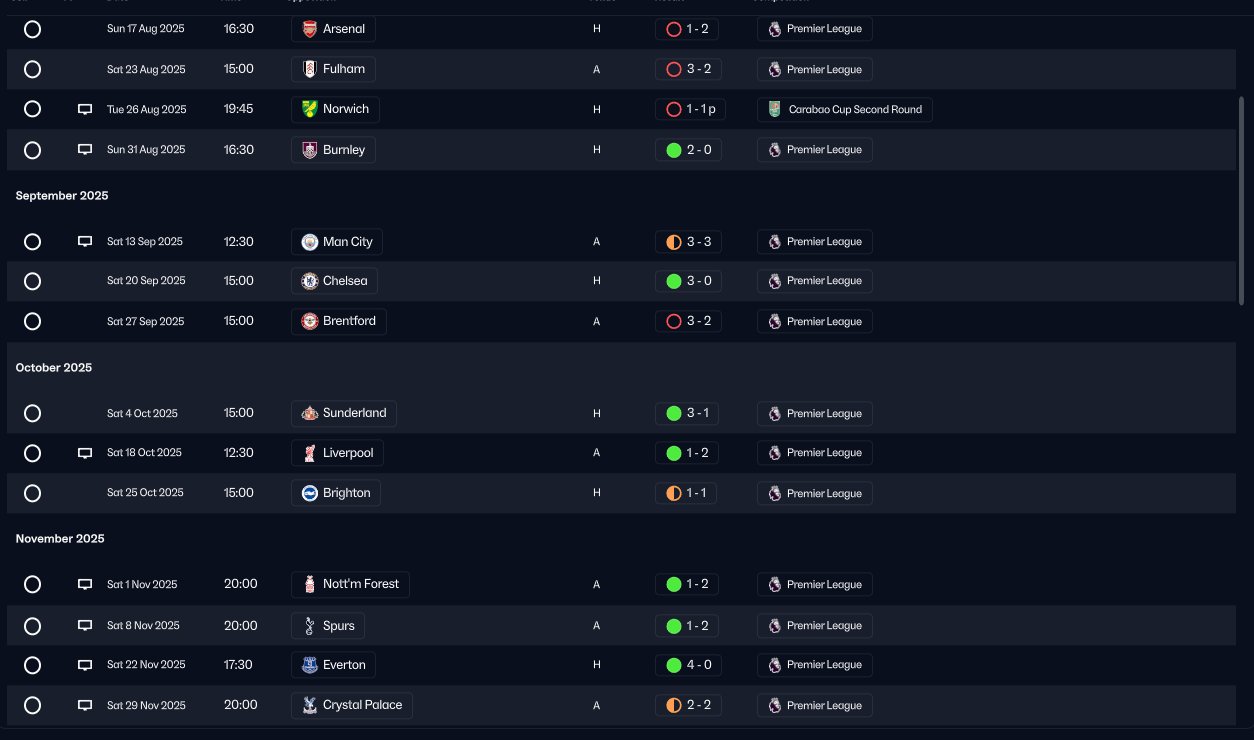Click the Arsenal club badge
Viewport: 1254px width, 740px height.
click(x=310, y=29)
